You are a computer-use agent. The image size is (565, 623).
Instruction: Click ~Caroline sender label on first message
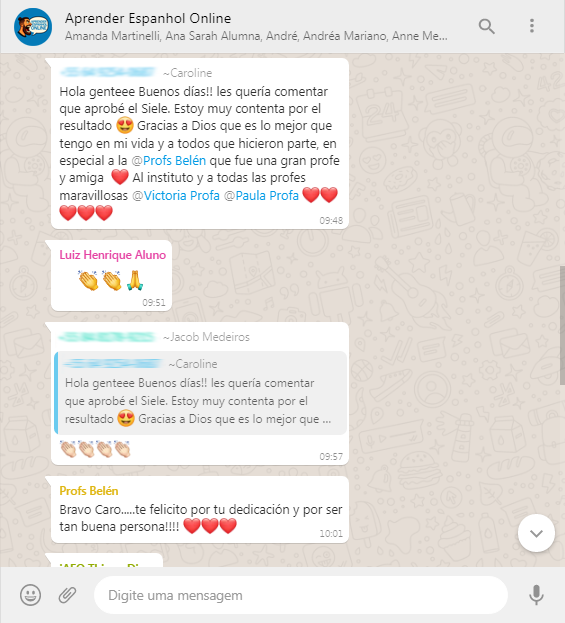click(x=187, y=73)
